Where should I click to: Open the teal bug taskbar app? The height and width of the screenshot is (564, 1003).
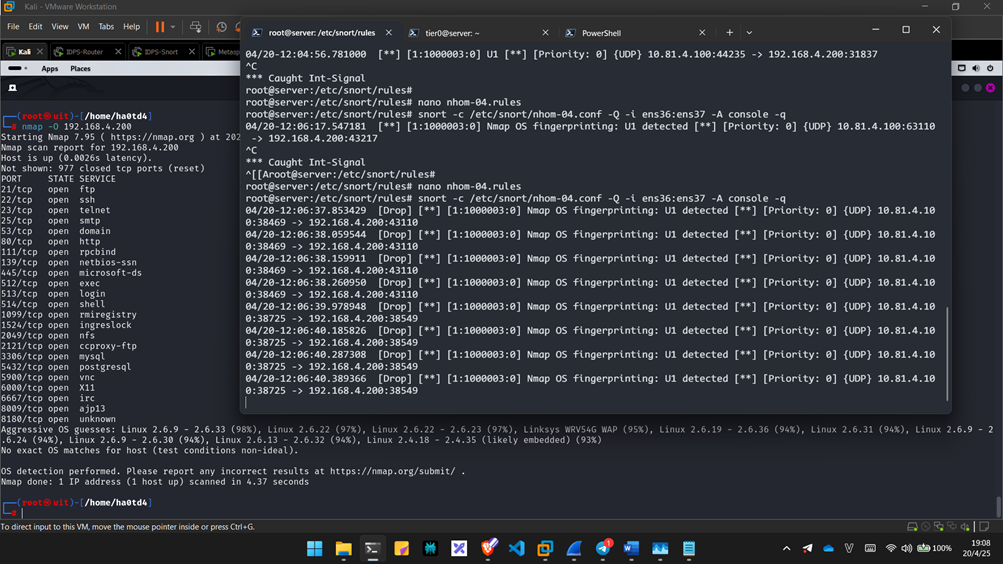pos(430,548)
